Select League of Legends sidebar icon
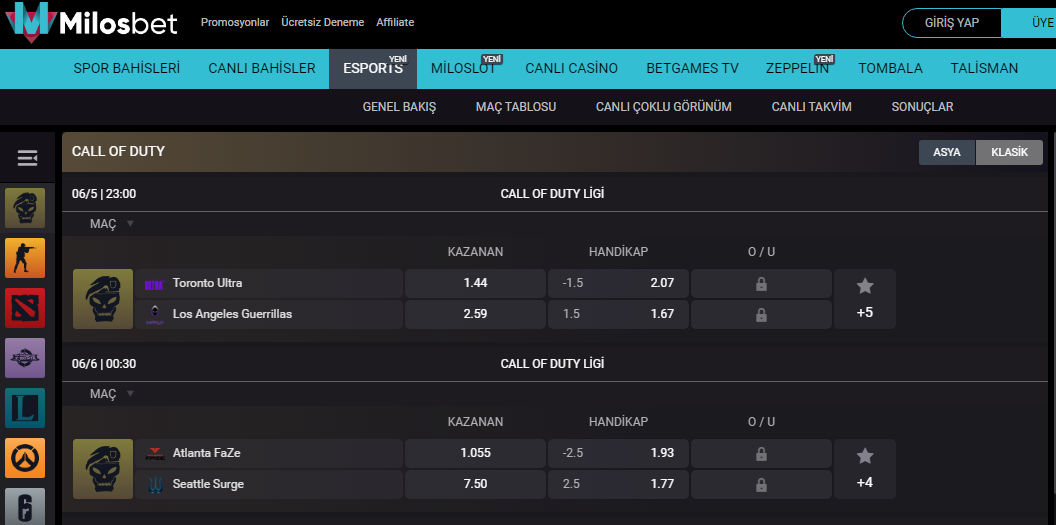This screenshot has width=1056, height=525. (x=25, y=408)
